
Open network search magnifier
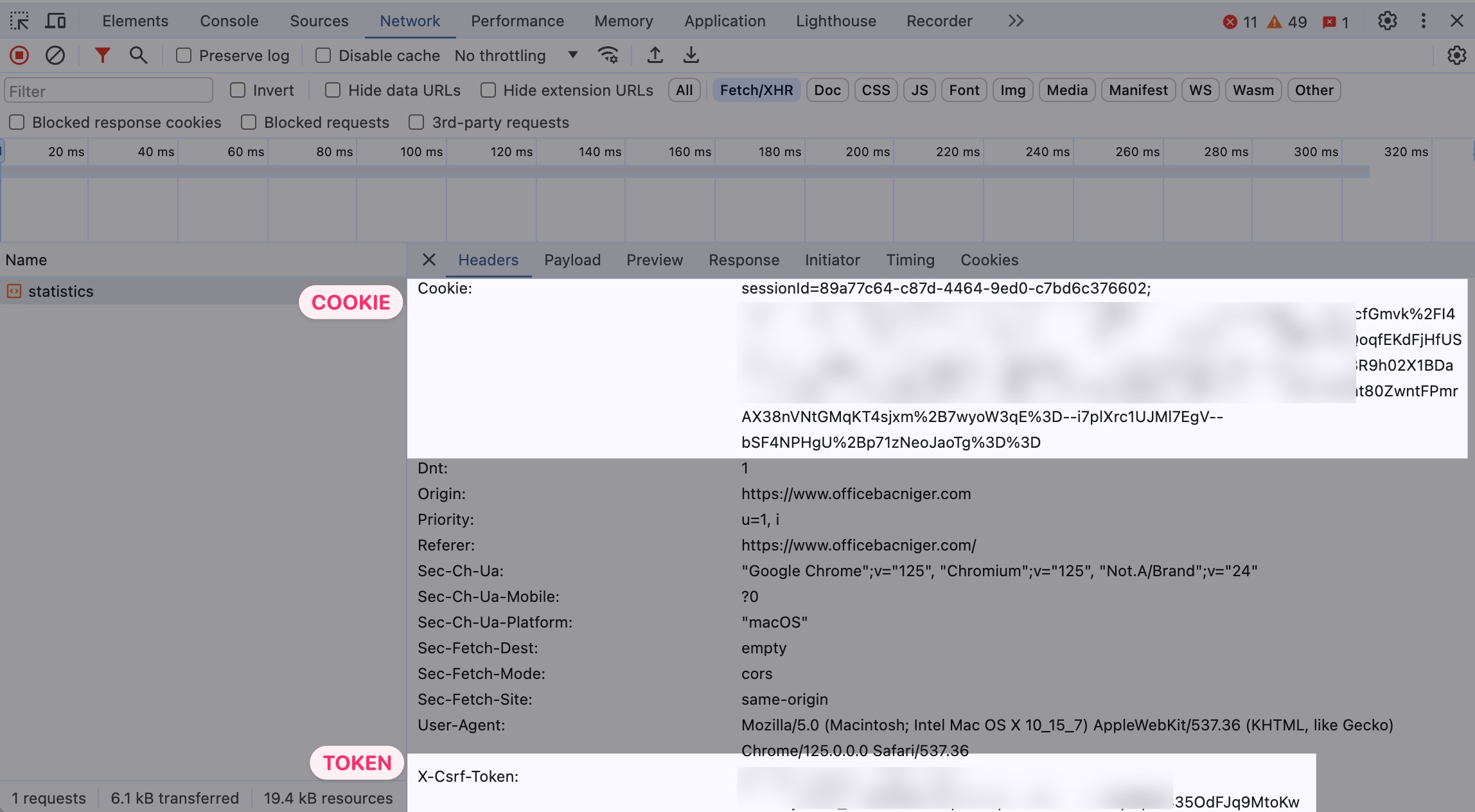(138, 56)
